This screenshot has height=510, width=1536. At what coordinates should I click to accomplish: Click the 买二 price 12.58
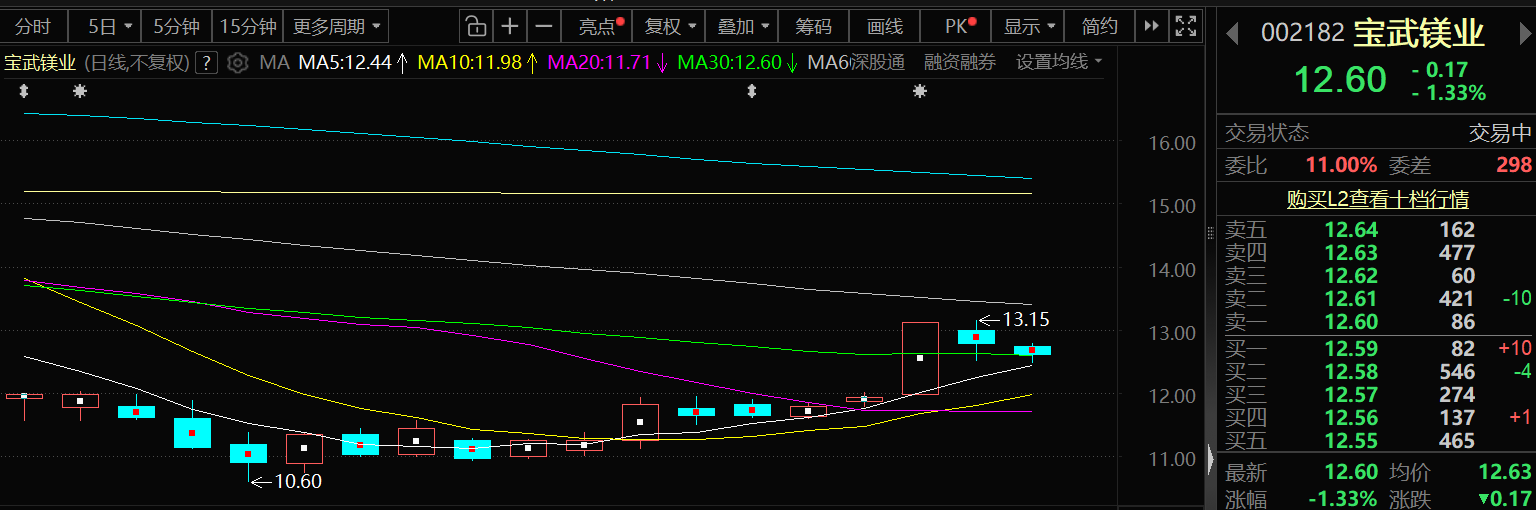(x=1351, y=372)
